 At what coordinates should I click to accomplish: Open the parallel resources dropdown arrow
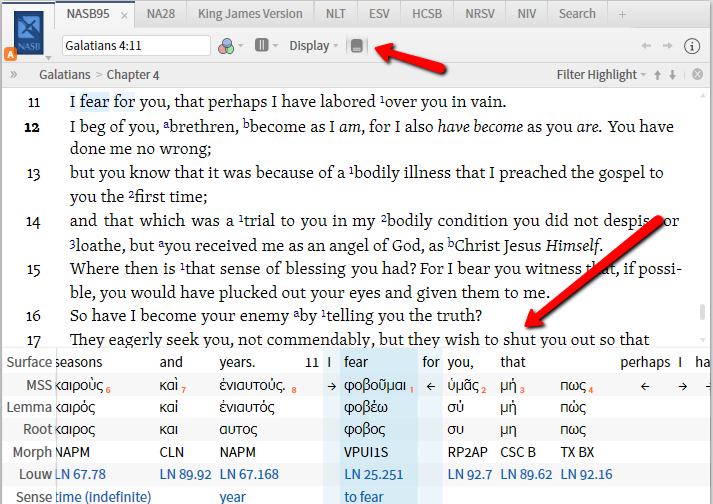click(275, 45)
